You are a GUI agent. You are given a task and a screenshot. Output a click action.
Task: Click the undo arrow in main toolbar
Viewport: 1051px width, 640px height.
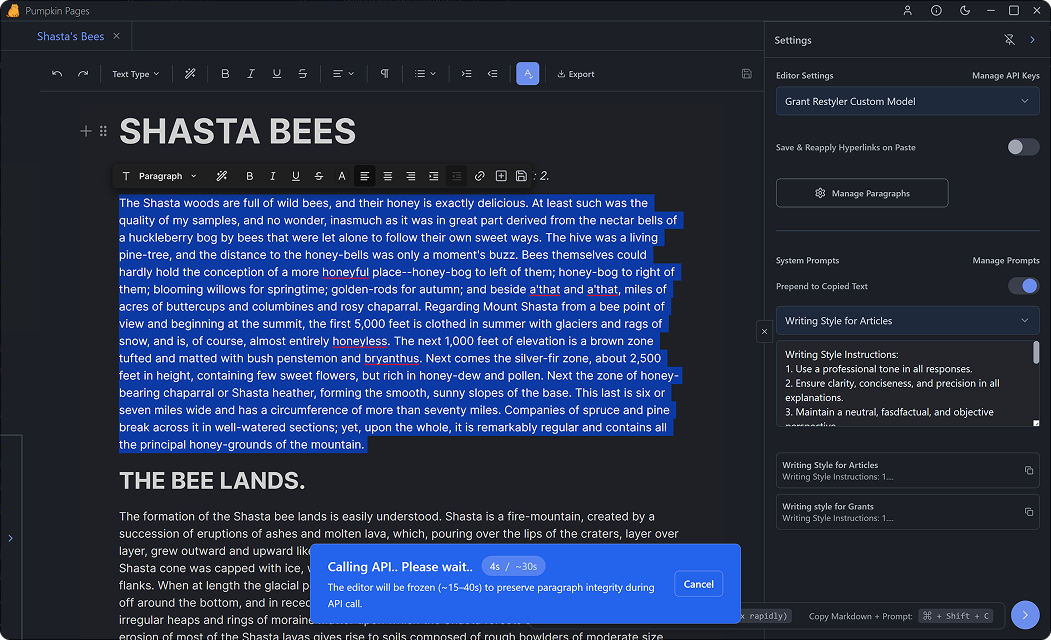pyautogui.click(x=57, y=74)
